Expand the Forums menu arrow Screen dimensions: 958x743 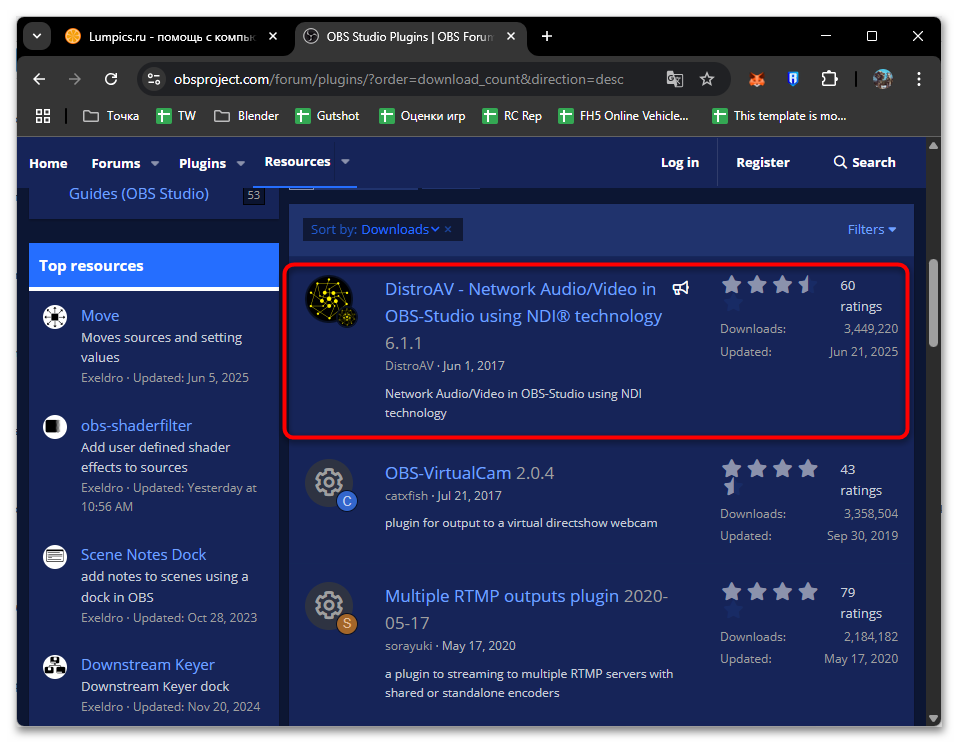pyautogui.click(x=155, y=163)
